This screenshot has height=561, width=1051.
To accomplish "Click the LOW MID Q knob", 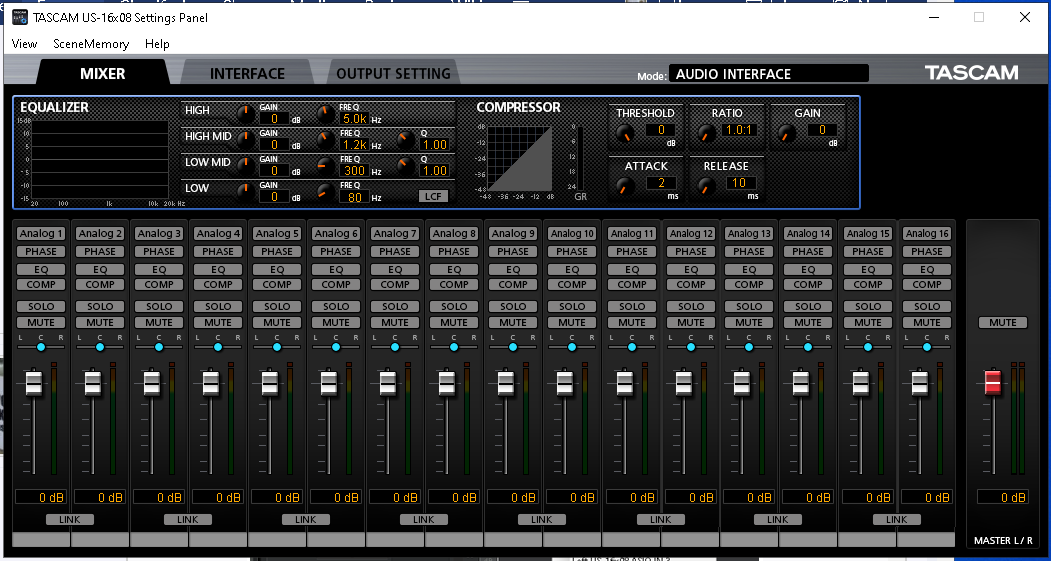I will [406, 166].
